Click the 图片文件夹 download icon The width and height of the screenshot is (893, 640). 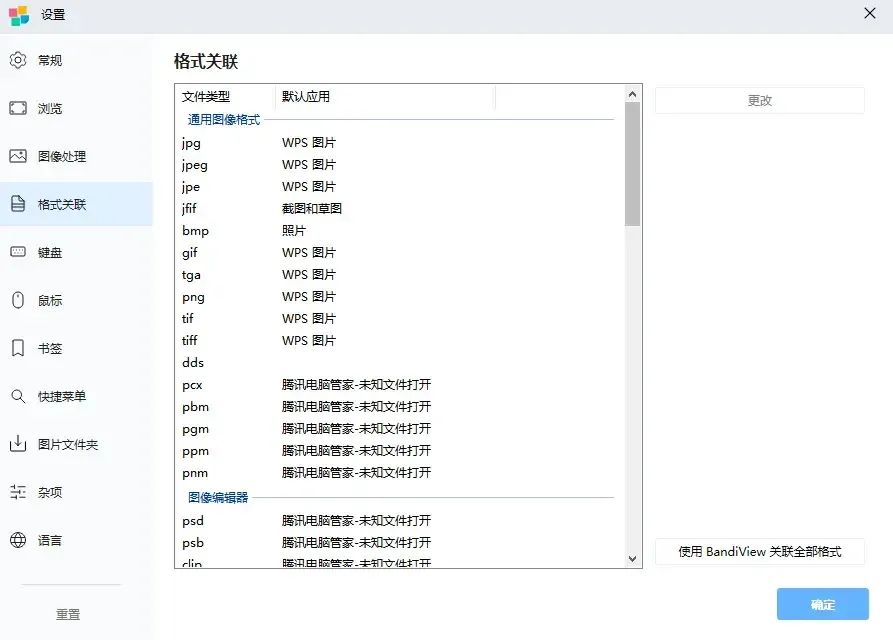pos(18,444)
